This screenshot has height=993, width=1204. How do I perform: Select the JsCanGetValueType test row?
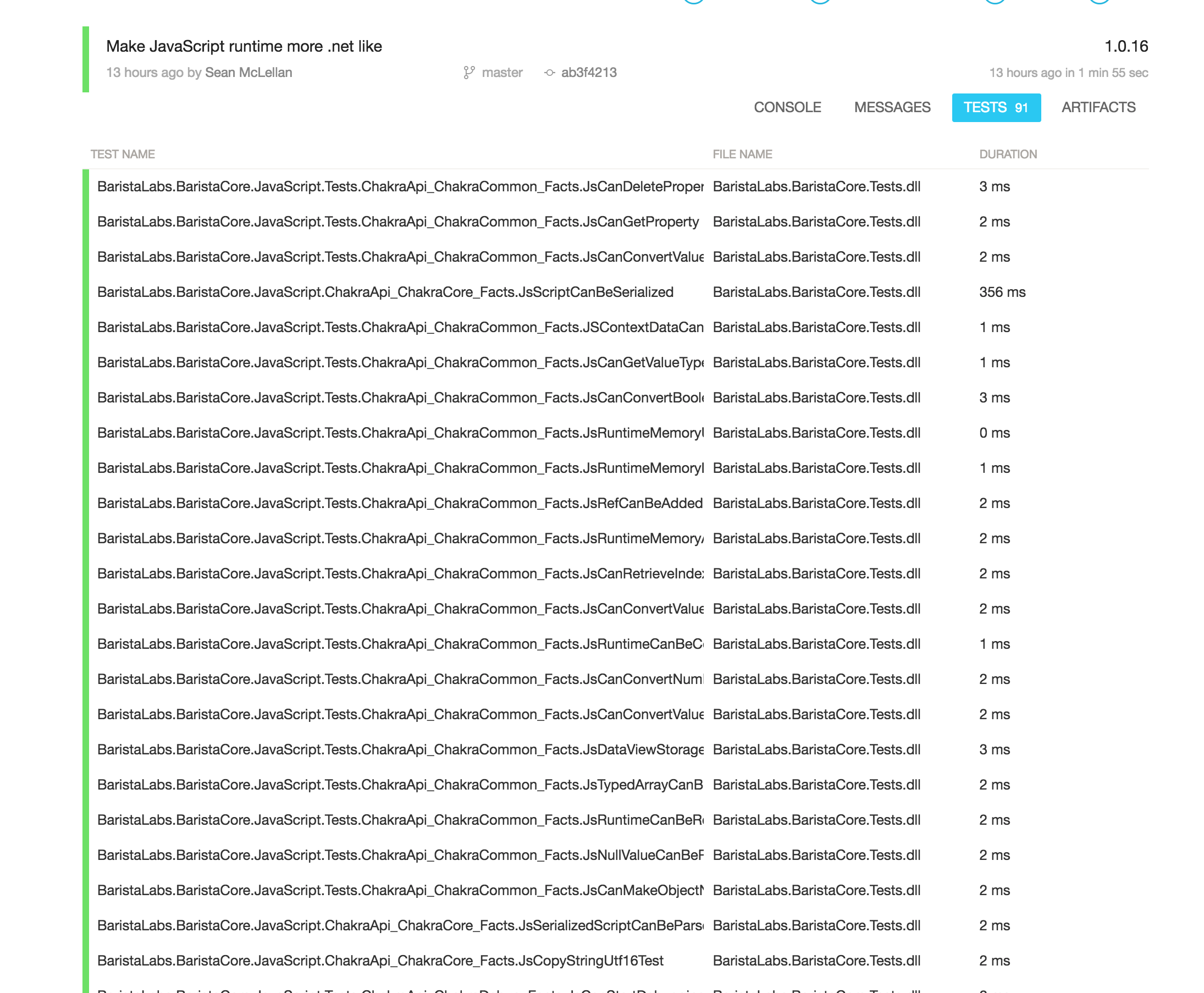tap(615, 363)
